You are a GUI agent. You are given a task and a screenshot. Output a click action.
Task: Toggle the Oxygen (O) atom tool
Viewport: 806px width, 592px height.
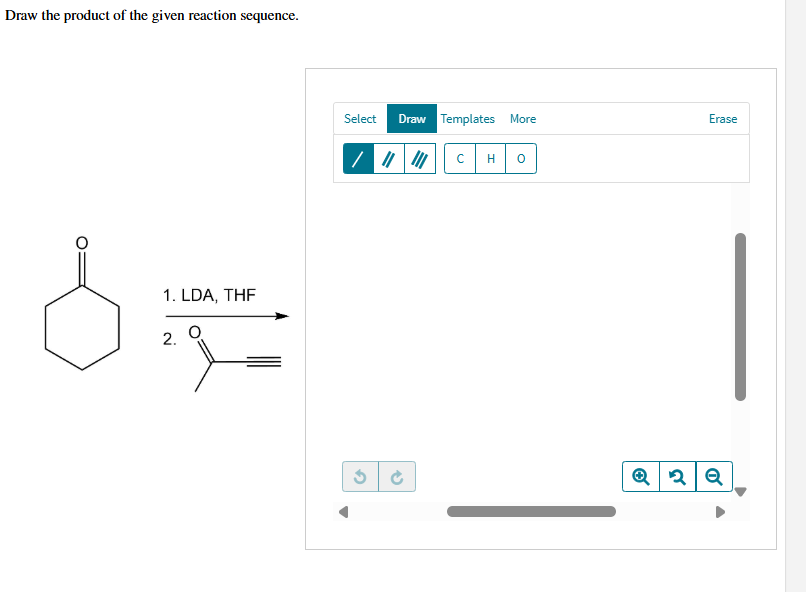tap(519, 158)
